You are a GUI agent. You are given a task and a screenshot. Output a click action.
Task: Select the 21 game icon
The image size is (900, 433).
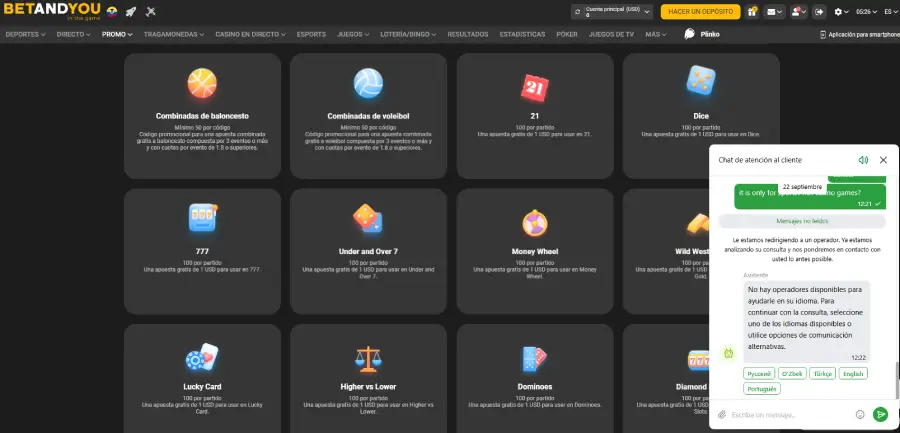pos(534,87)
